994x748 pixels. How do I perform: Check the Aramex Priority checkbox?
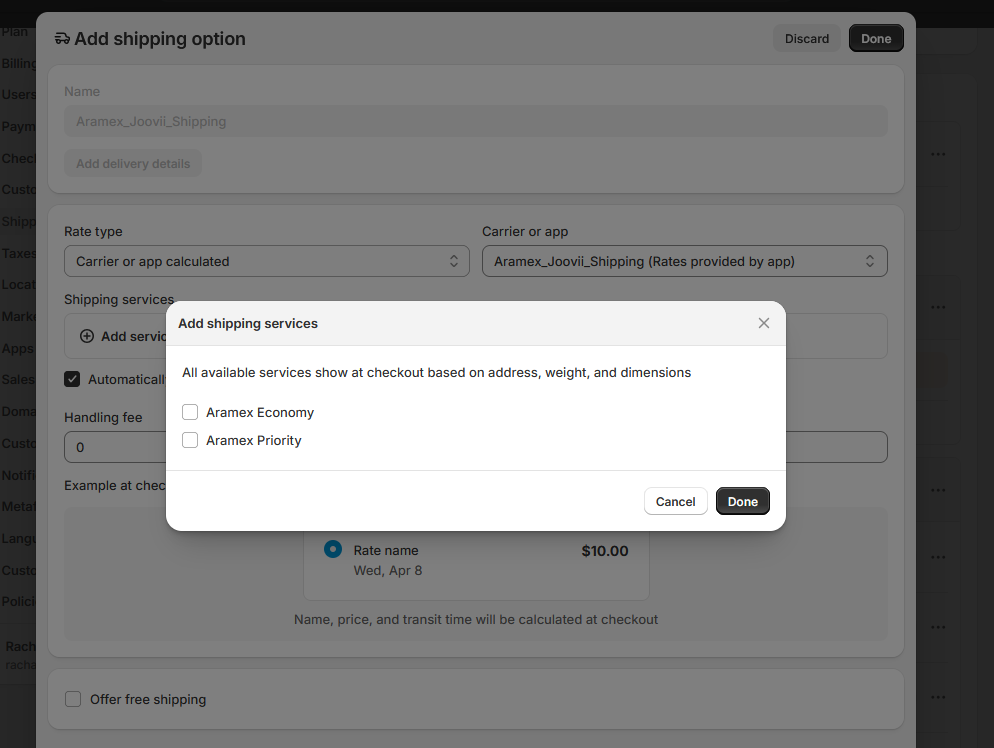[x=190, y=440]
